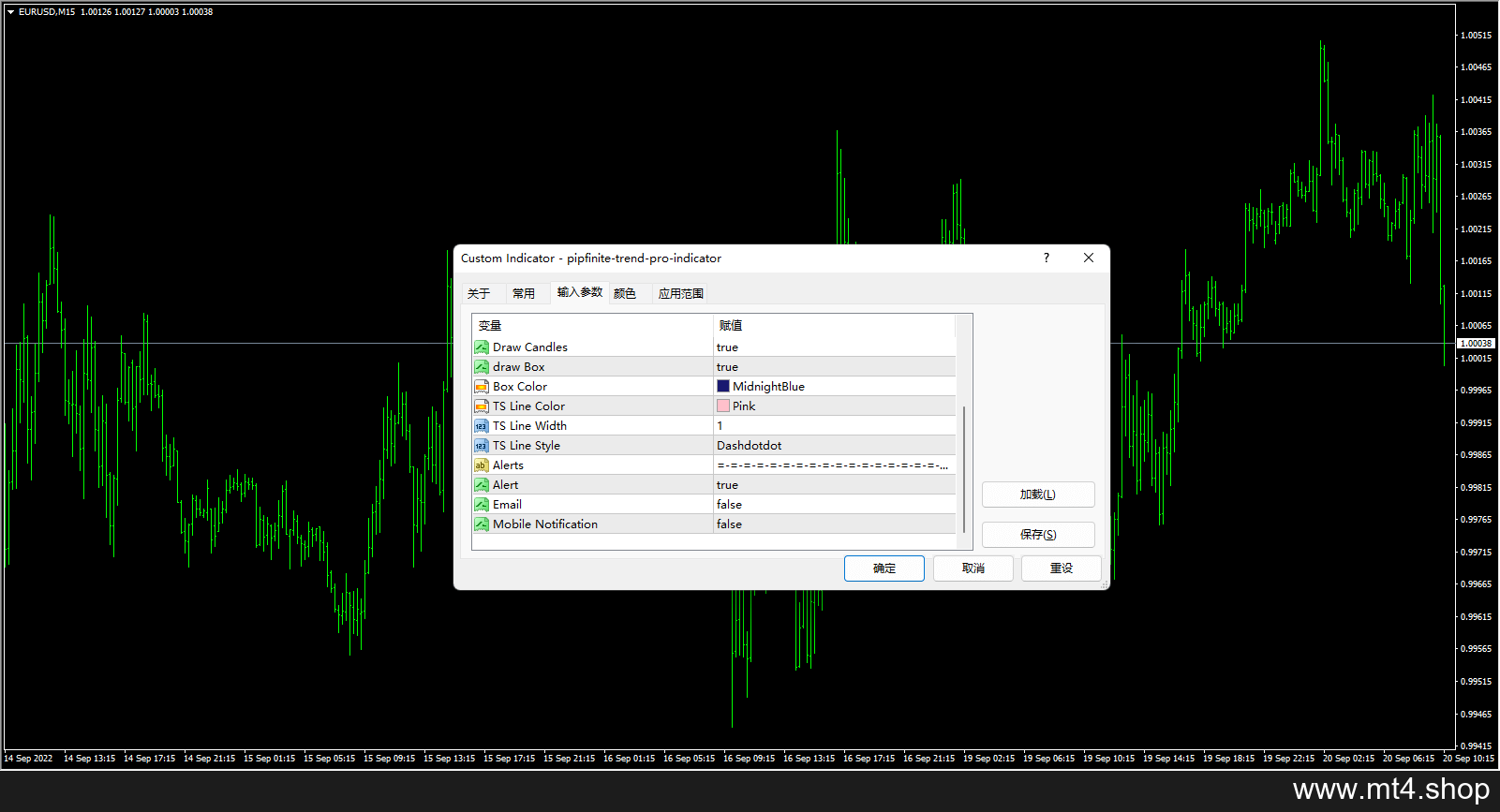Image resolution: width=1500 pixels, height=812 pixels.
Task: Click the TS Line Style row icon
Action: pyautogui.click(x=481, y=446)
